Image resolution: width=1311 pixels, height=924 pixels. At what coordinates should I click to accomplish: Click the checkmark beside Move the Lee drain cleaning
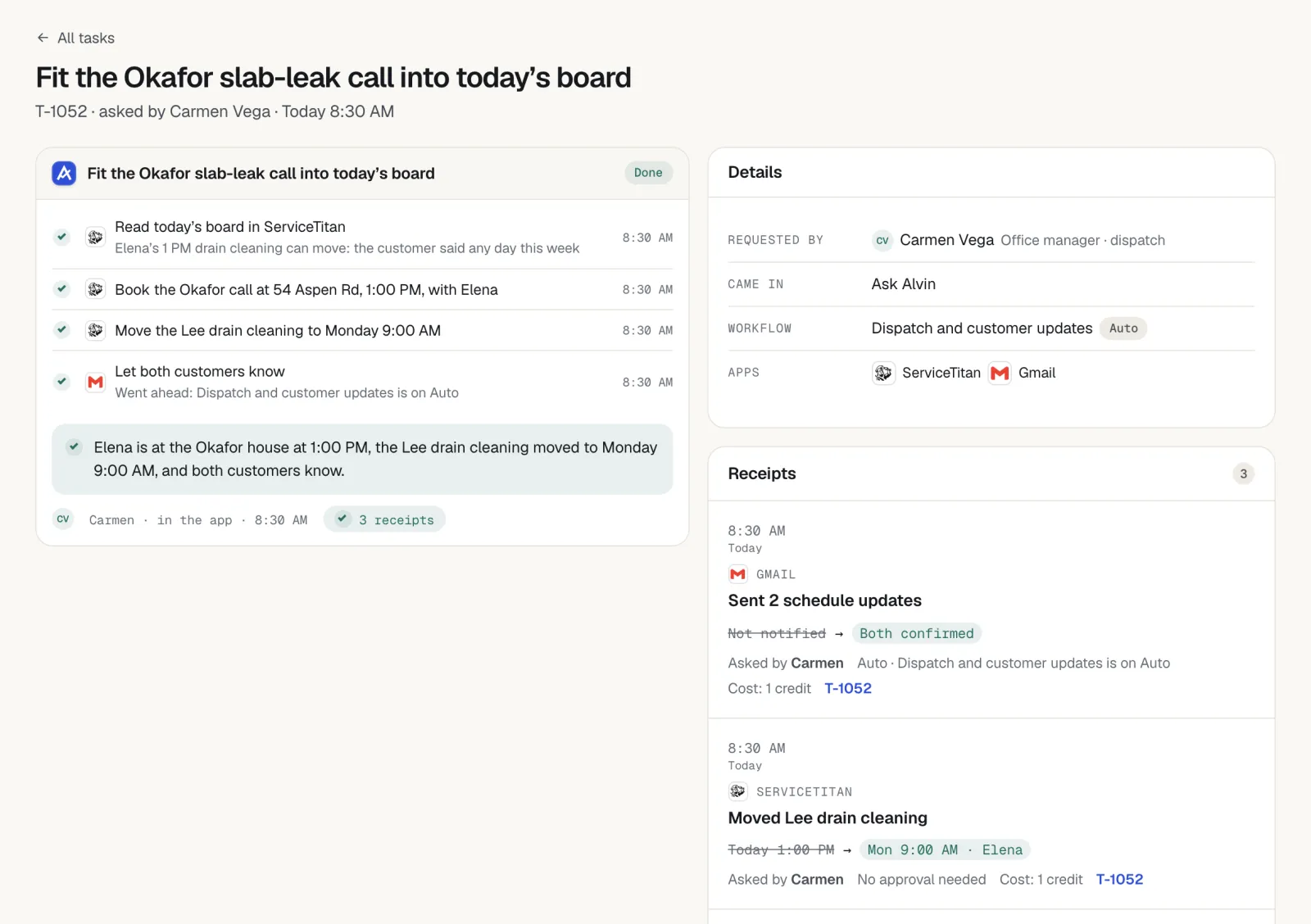coord(61,330)
